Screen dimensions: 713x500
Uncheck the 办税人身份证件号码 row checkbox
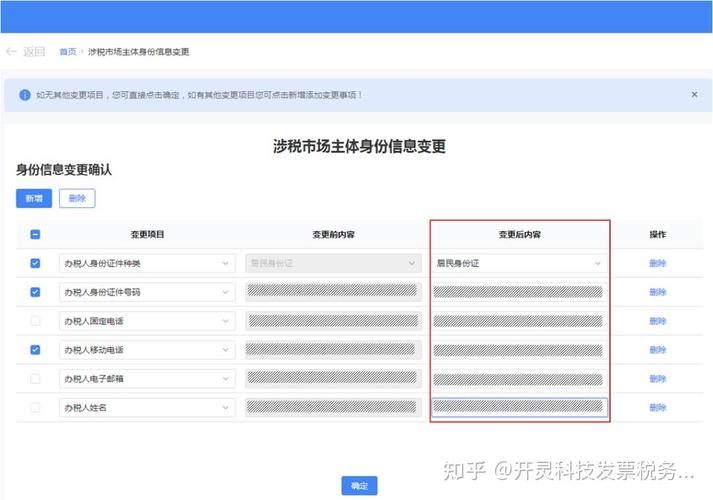(x=35, y=292)
